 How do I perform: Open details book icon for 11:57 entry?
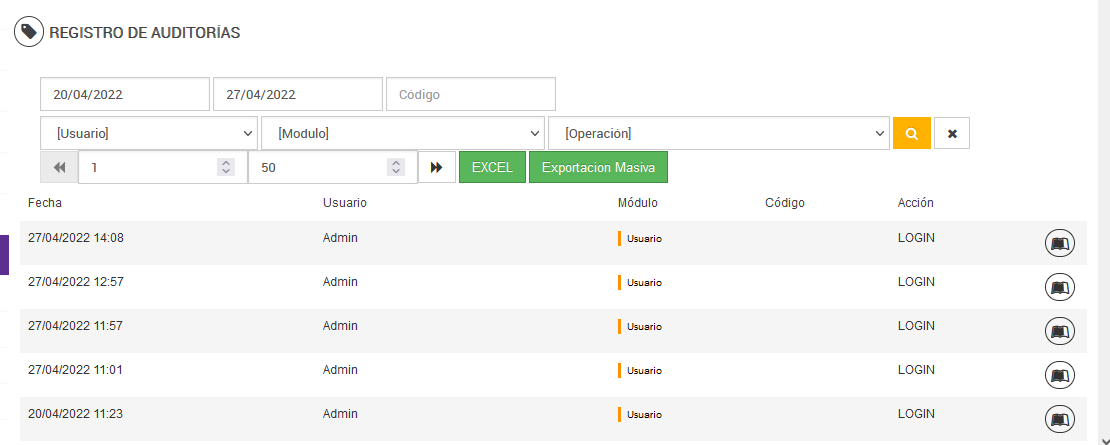tap(1059, 331)
